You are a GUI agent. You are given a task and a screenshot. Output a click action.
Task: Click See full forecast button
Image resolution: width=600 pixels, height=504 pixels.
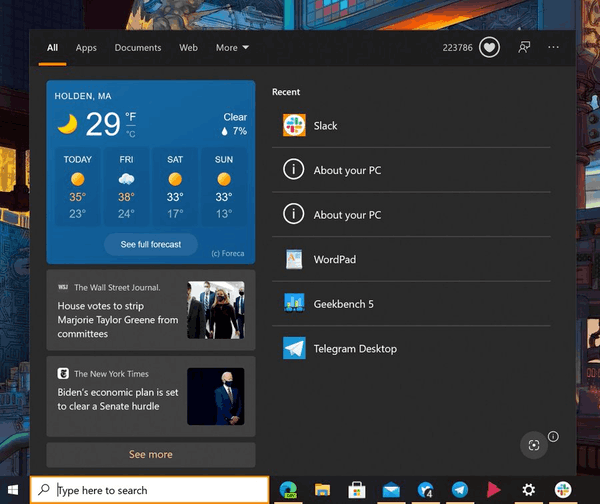pos(151,244)
